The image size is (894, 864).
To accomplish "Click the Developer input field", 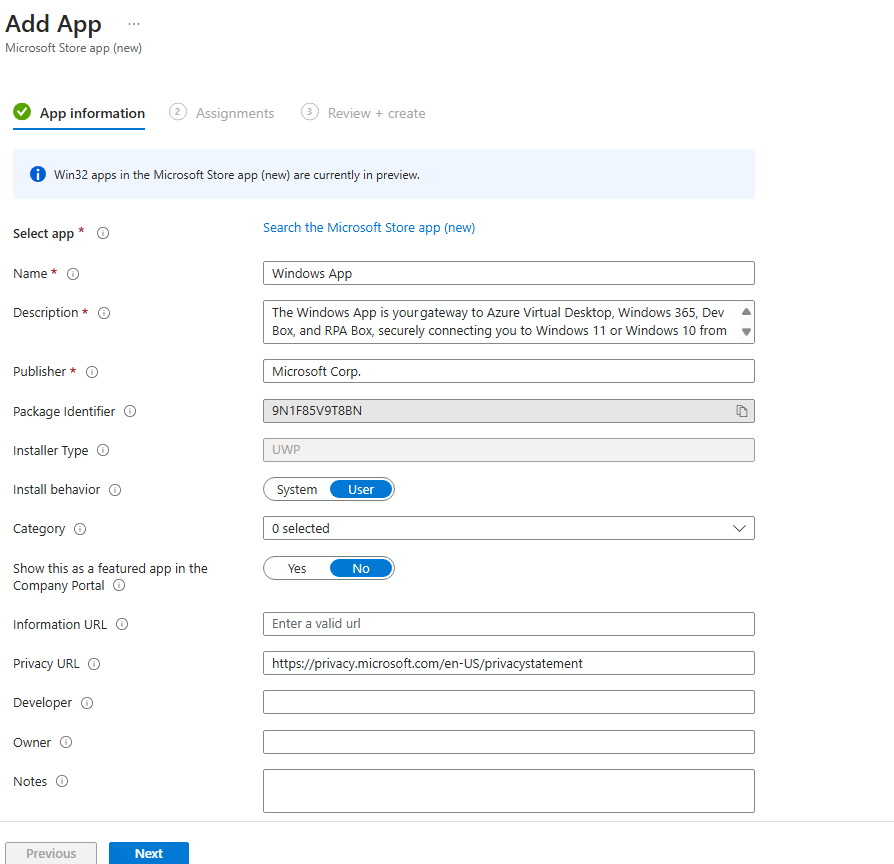I will click(x=509, y=702).
